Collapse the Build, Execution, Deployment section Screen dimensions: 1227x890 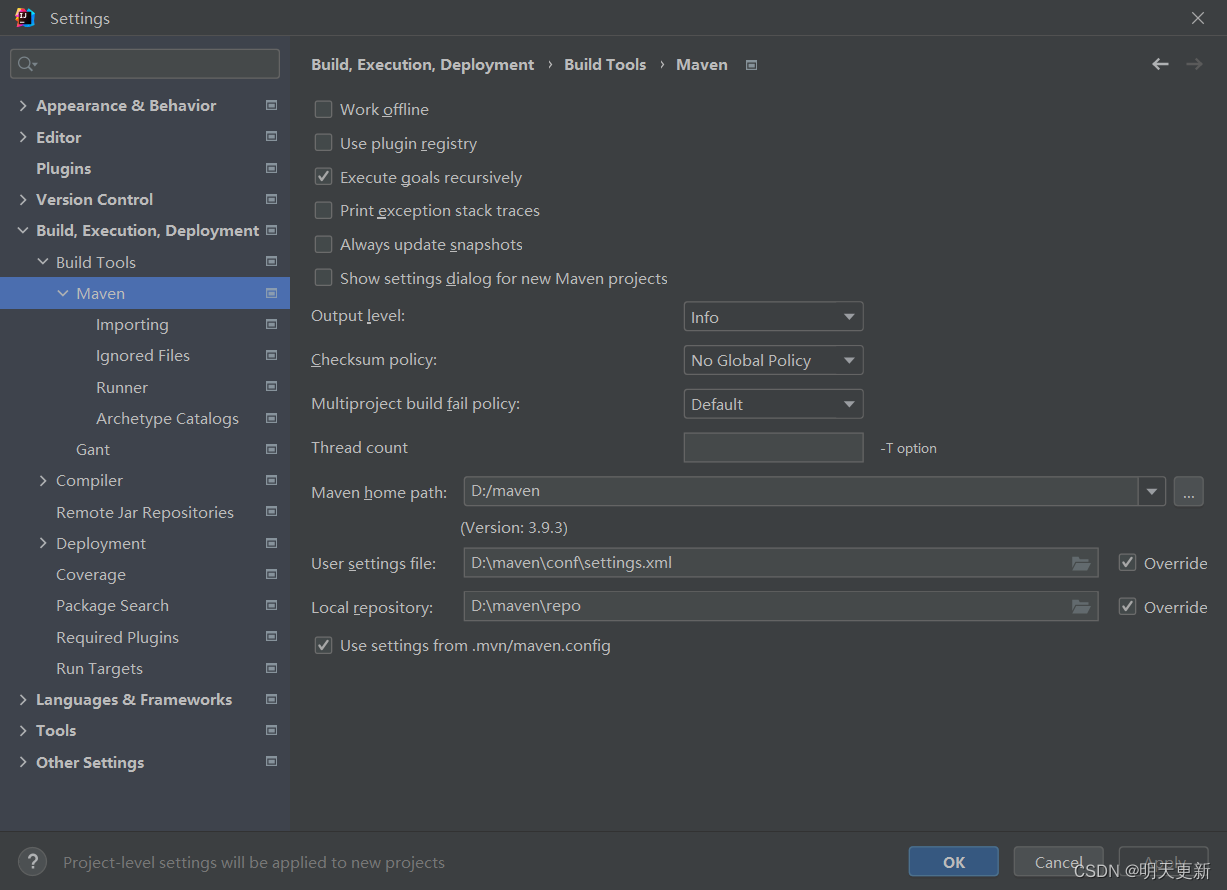click(x=23, y=230)
